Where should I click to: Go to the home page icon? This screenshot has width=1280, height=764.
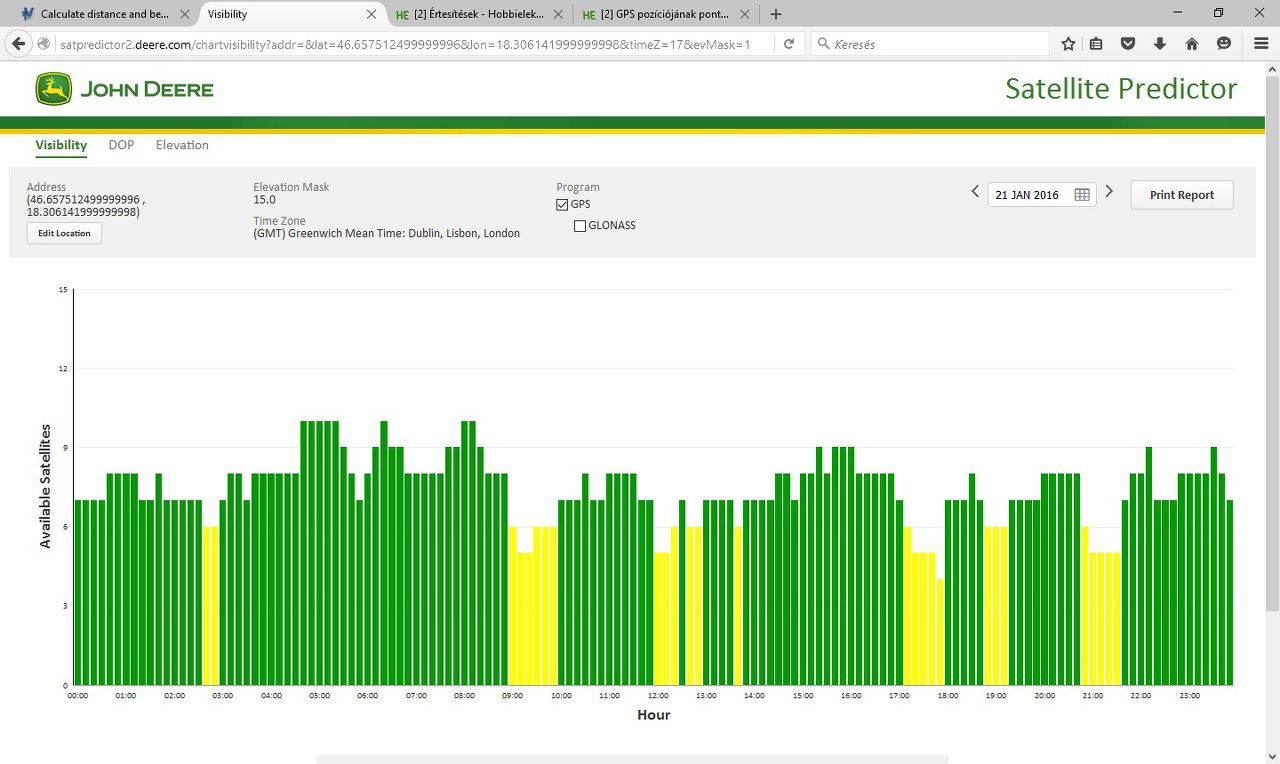pyautogui.click(x=1192, y=44)
